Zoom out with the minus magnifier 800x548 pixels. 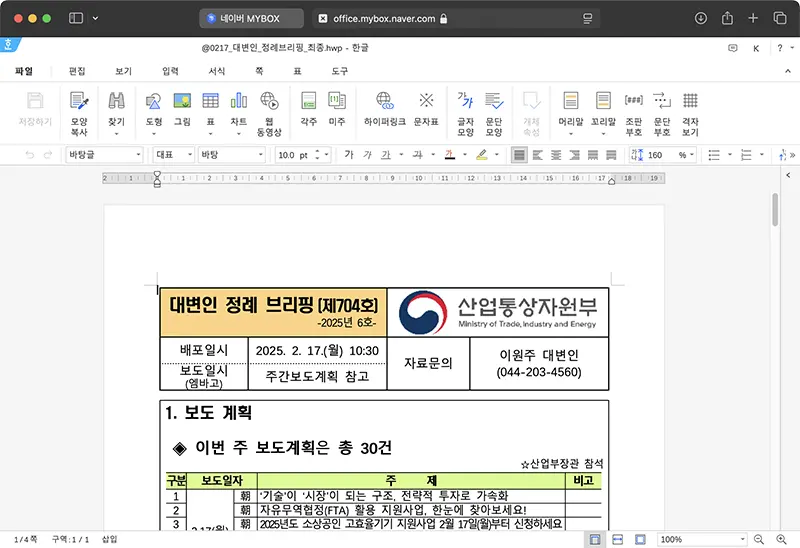(x=759, y=539)
